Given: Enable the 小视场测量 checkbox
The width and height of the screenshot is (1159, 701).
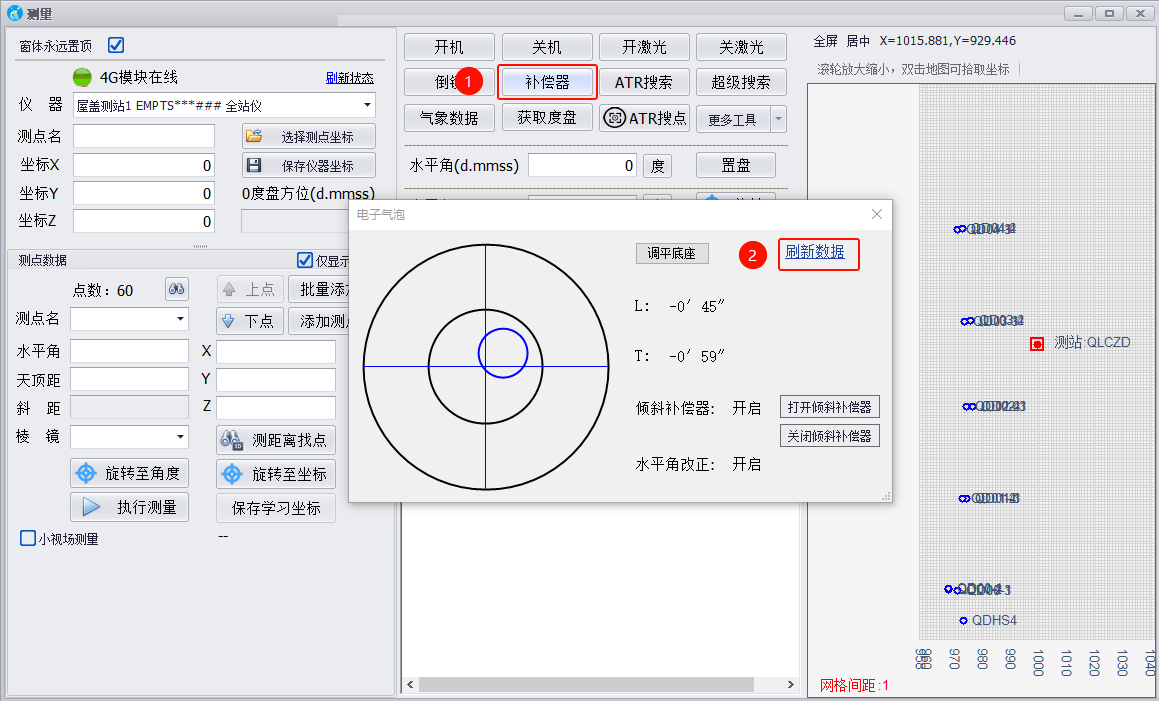Looking at the screenshot, I should 28,538.
